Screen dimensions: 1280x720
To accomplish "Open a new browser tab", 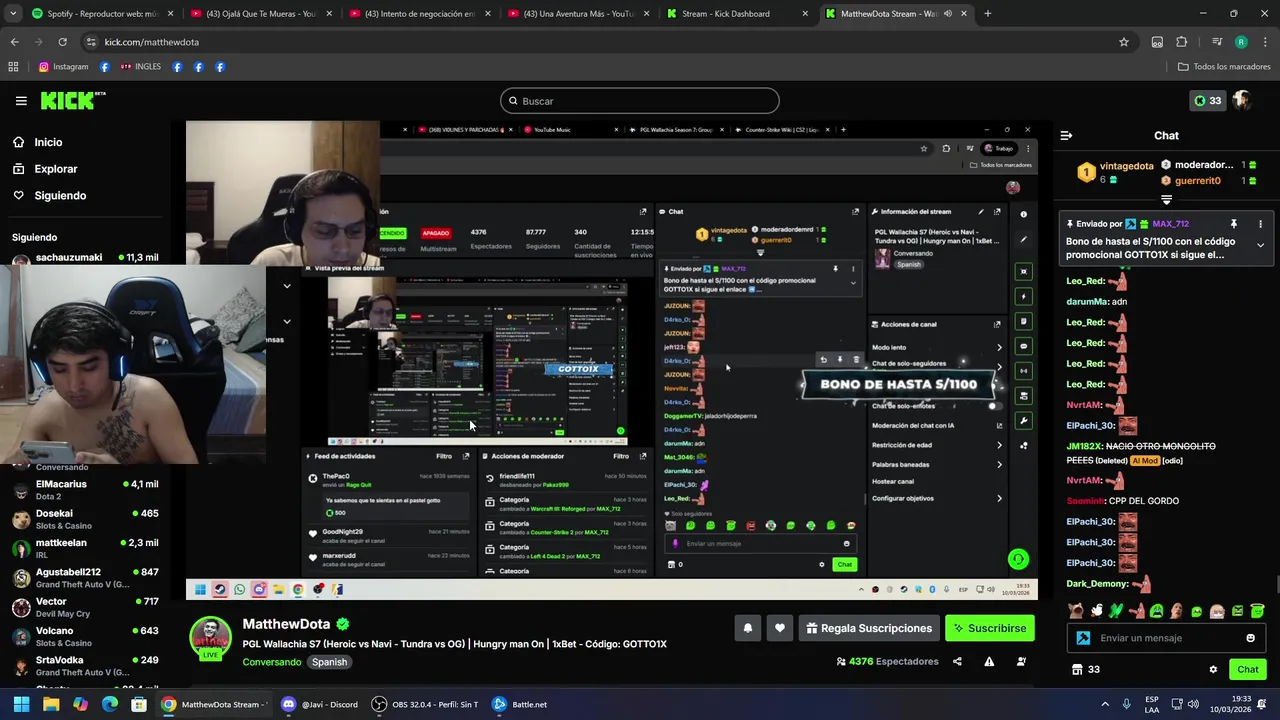I will [987, 14].
